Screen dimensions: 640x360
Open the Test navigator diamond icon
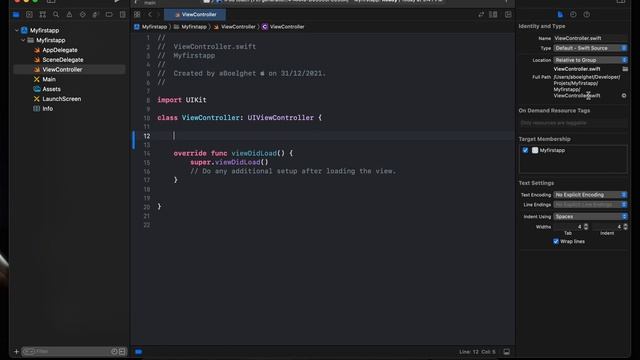coord(83,15)
